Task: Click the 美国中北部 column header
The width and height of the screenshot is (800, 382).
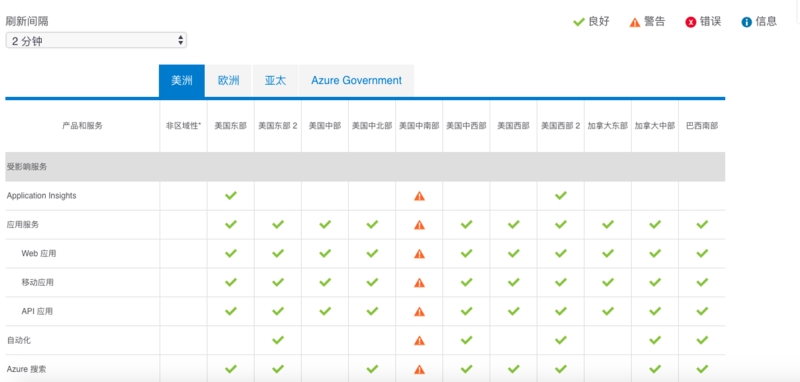Action: pyautogui.click(x=372, y=126)
